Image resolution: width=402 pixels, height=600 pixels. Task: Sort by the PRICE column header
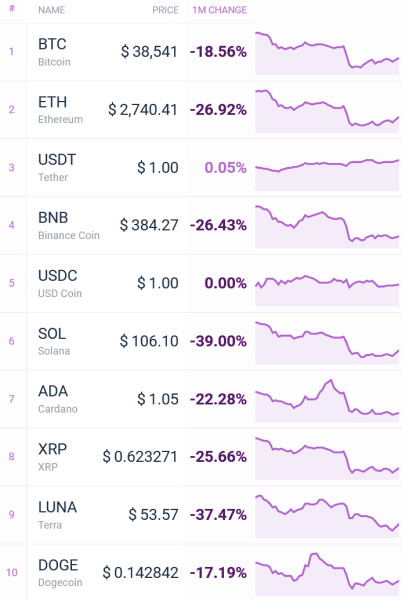(165, 10)
